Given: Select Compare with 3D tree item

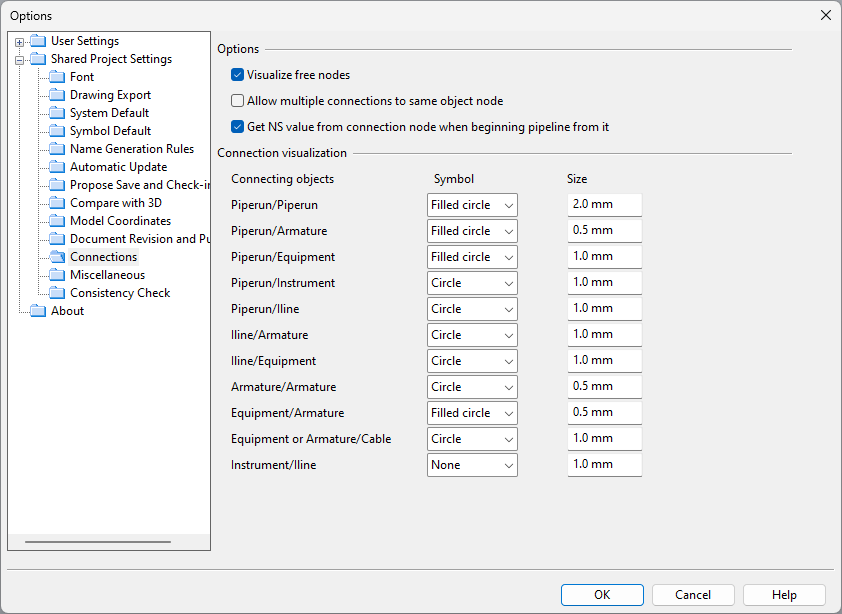Looking at the screenshot, I should [x=115, y=203].
